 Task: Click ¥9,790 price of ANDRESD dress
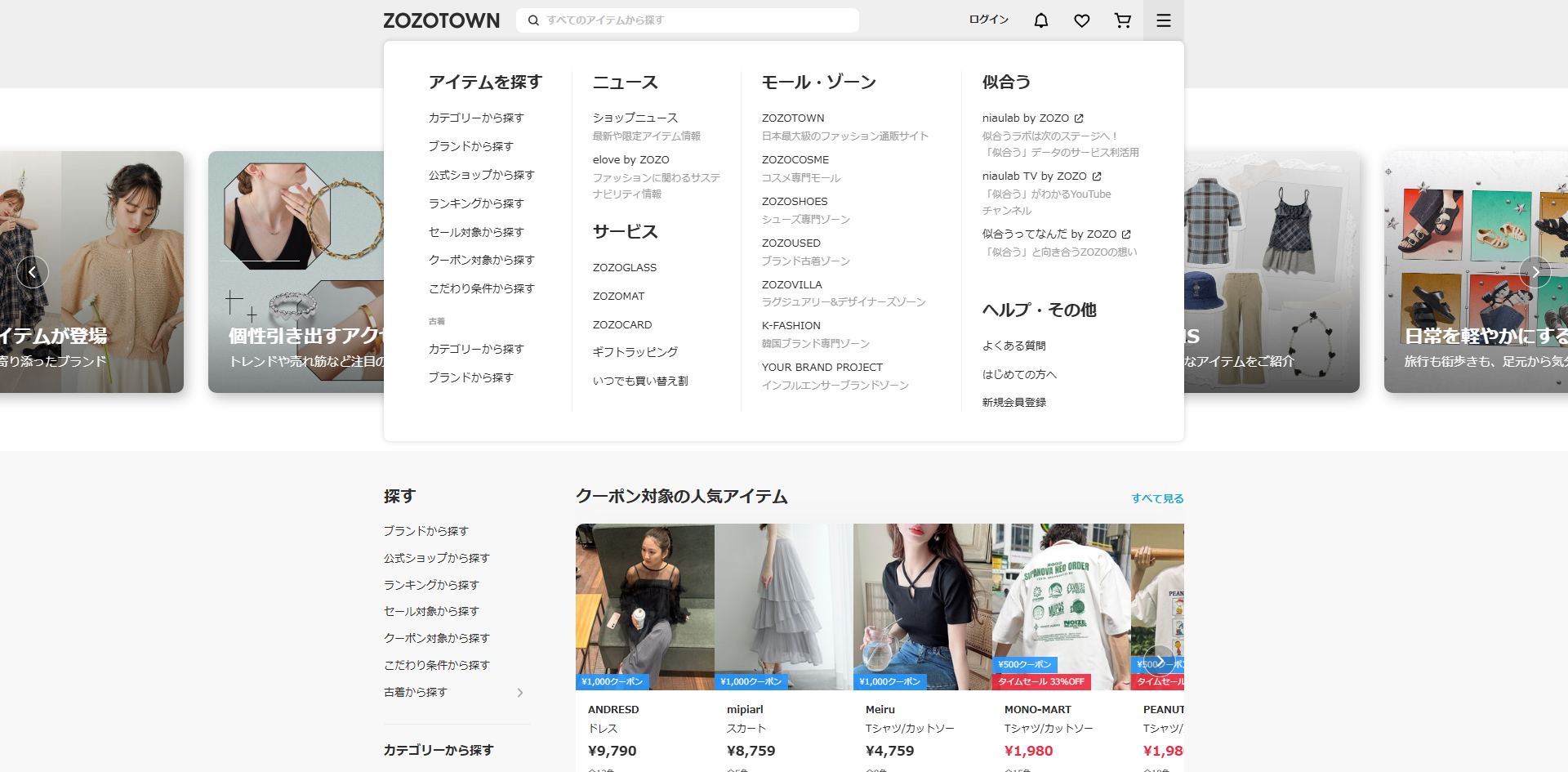612,751
